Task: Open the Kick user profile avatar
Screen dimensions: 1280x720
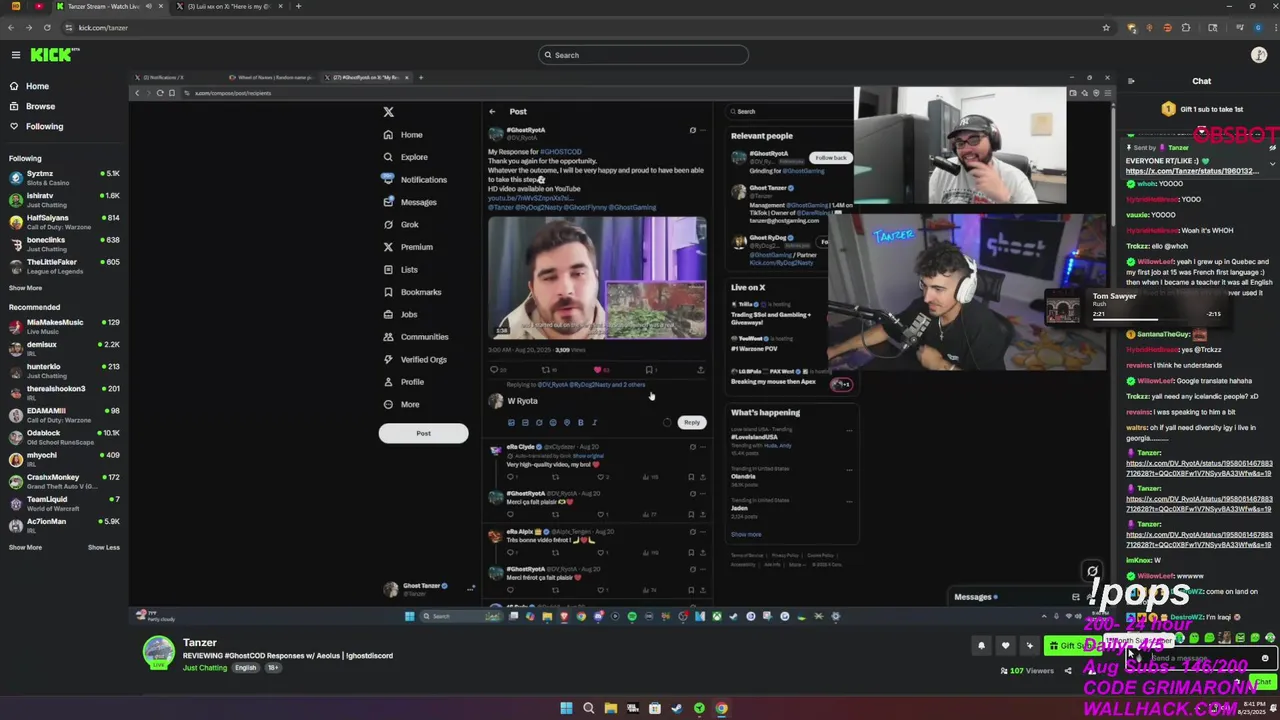Action: point(1259,55)
